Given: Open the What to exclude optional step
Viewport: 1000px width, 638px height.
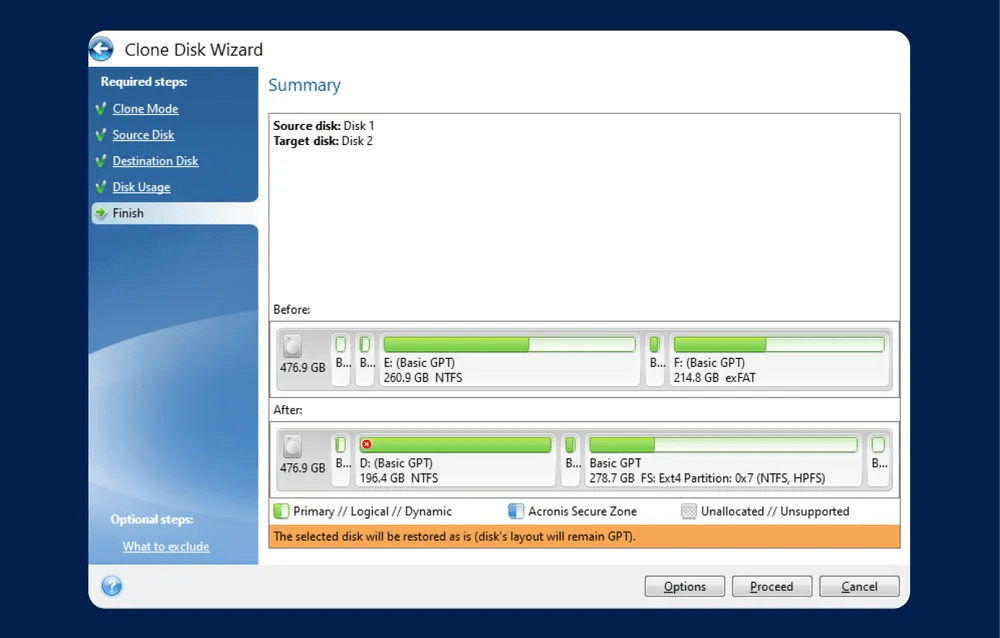Looking at the screenshot, I should coord(166,546).
